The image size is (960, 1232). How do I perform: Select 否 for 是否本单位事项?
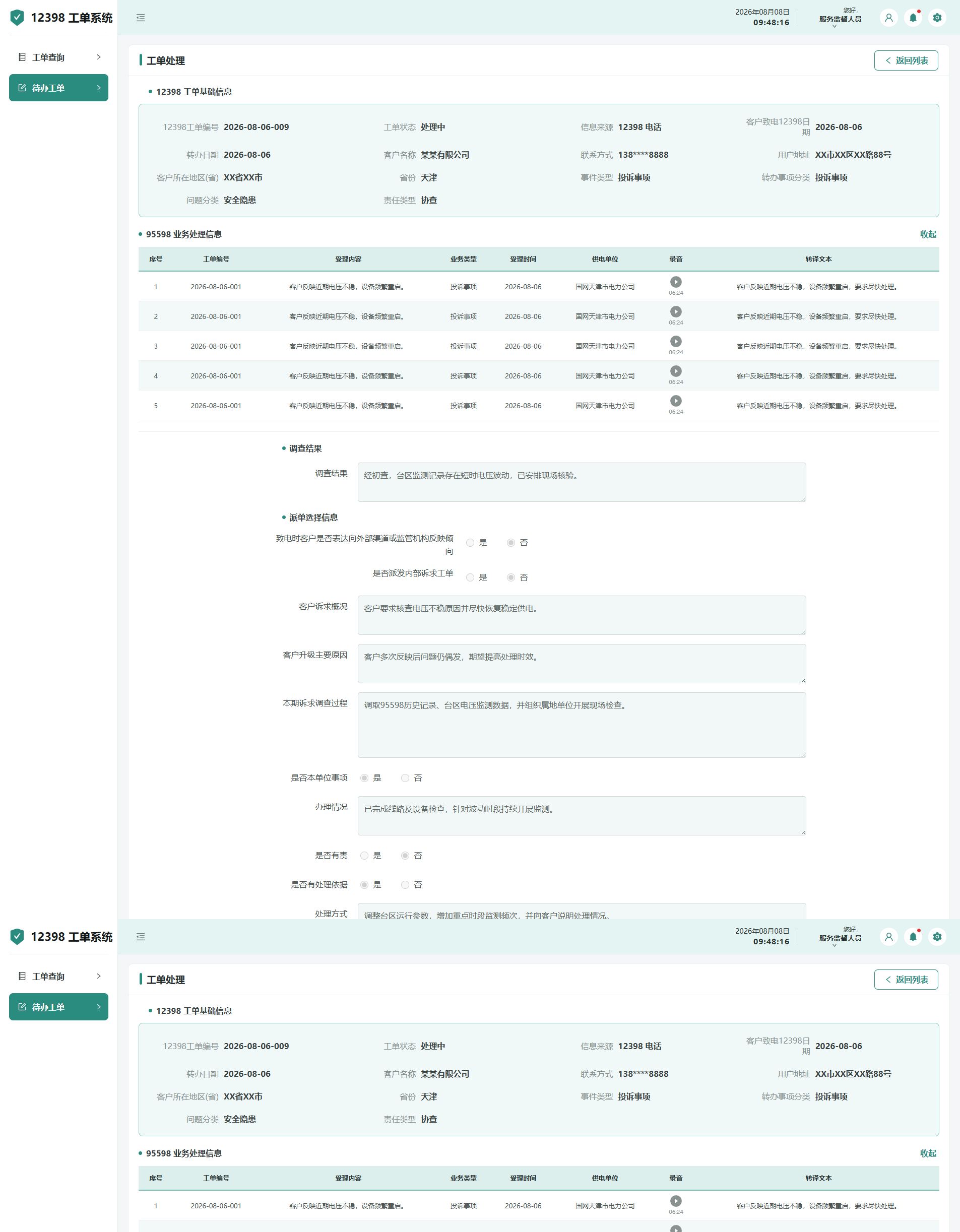tap(405, 779)
